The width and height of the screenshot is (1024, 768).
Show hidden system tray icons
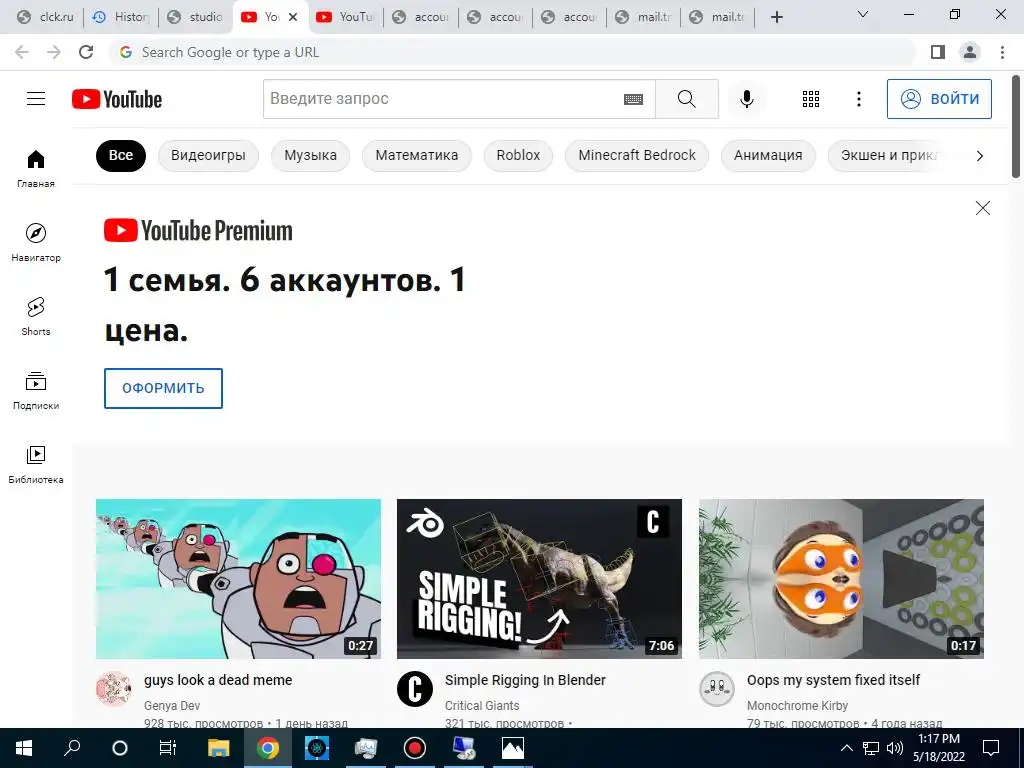(846, 748)
